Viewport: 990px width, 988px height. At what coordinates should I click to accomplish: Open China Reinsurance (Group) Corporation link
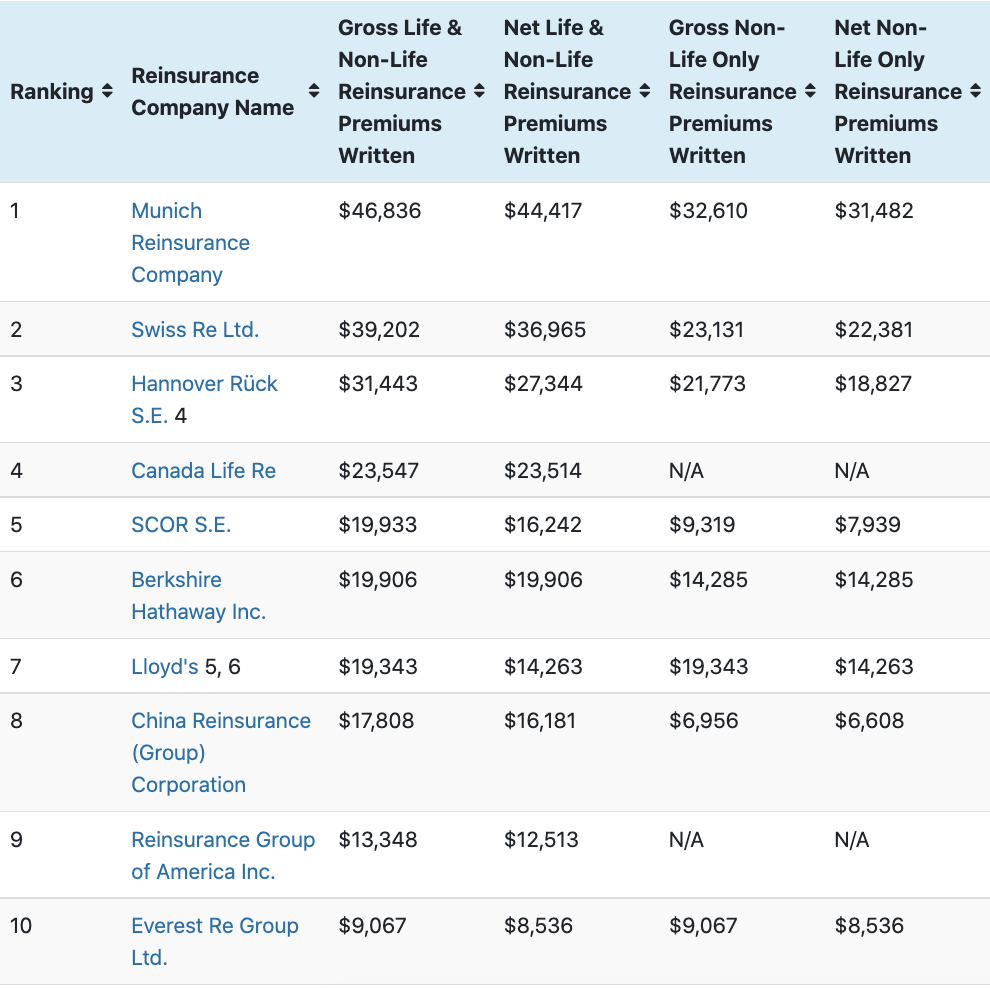[220, 752]
